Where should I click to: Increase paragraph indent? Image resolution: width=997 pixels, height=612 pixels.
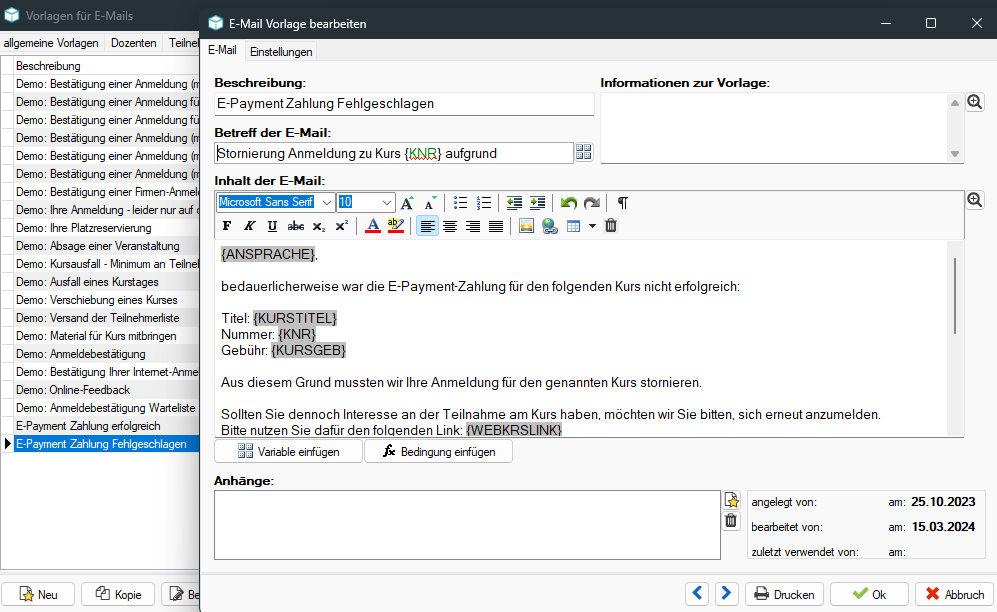537,203
